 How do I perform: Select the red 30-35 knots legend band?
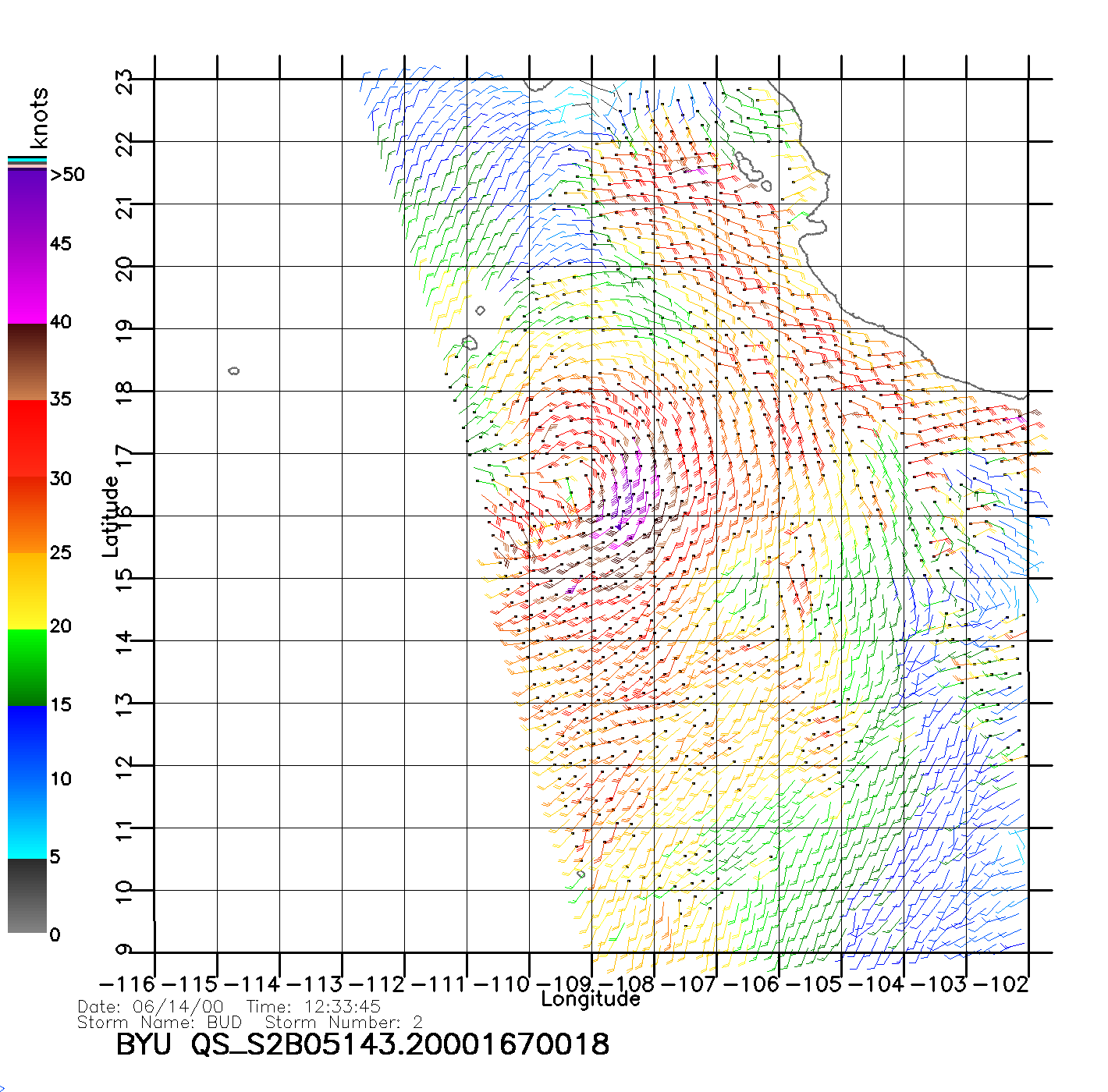(x=27, y=438)
